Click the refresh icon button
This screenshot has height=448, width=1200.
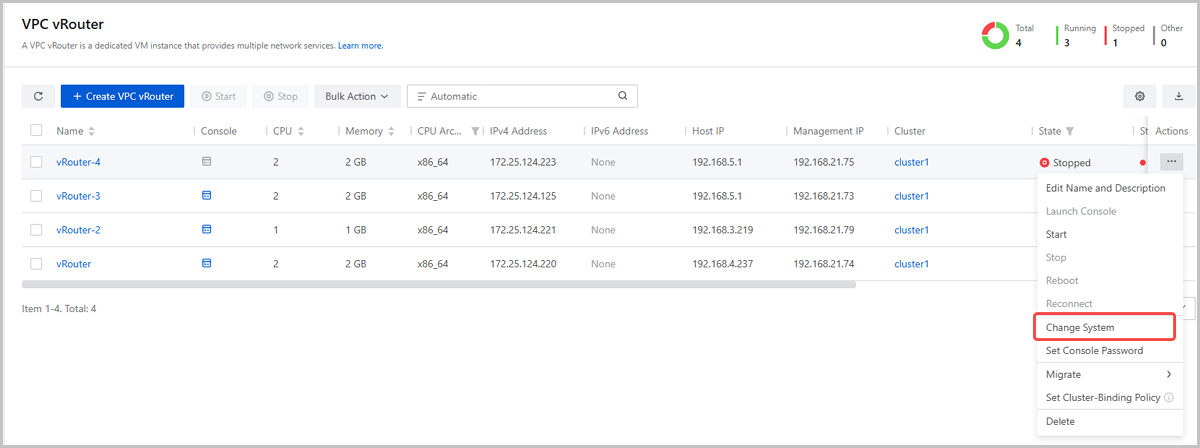(38, 96)
